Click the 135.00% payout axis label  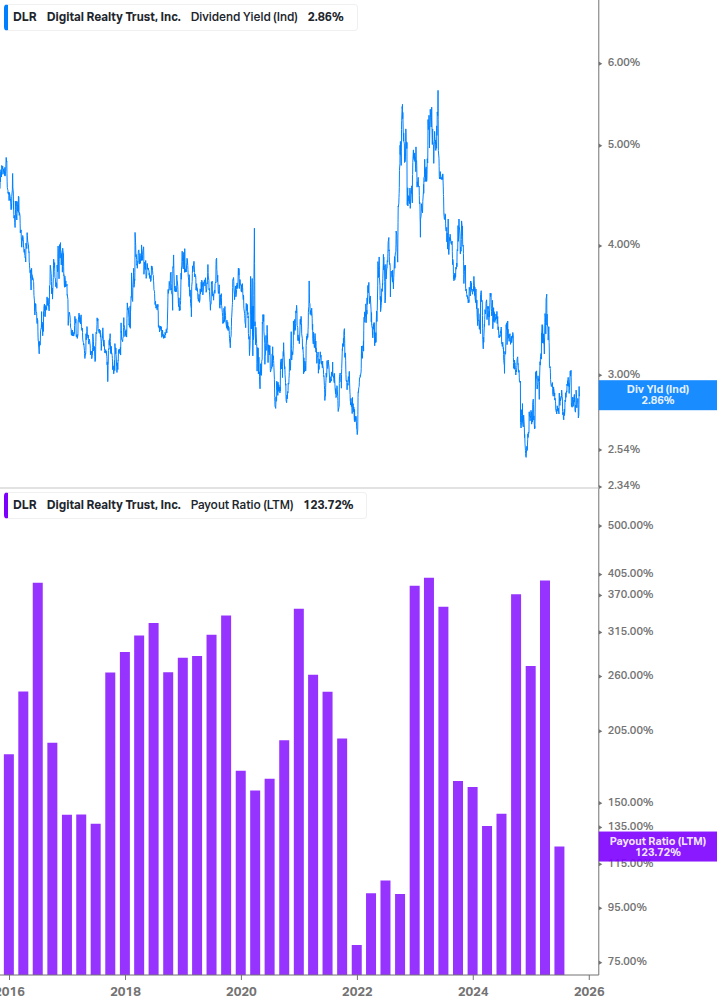point(630,826)
